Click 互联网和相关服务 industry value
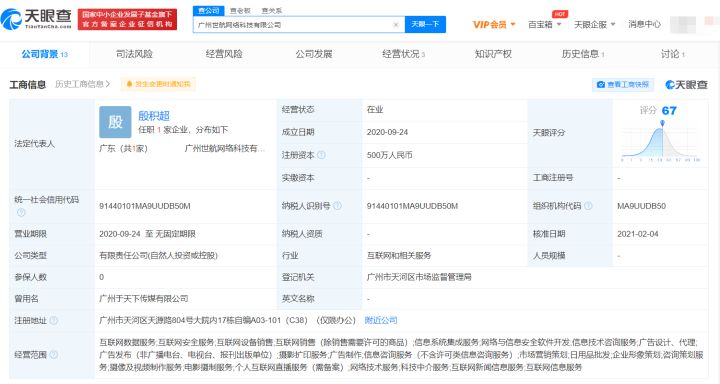 pyautogui.click(x=399, y=255)
